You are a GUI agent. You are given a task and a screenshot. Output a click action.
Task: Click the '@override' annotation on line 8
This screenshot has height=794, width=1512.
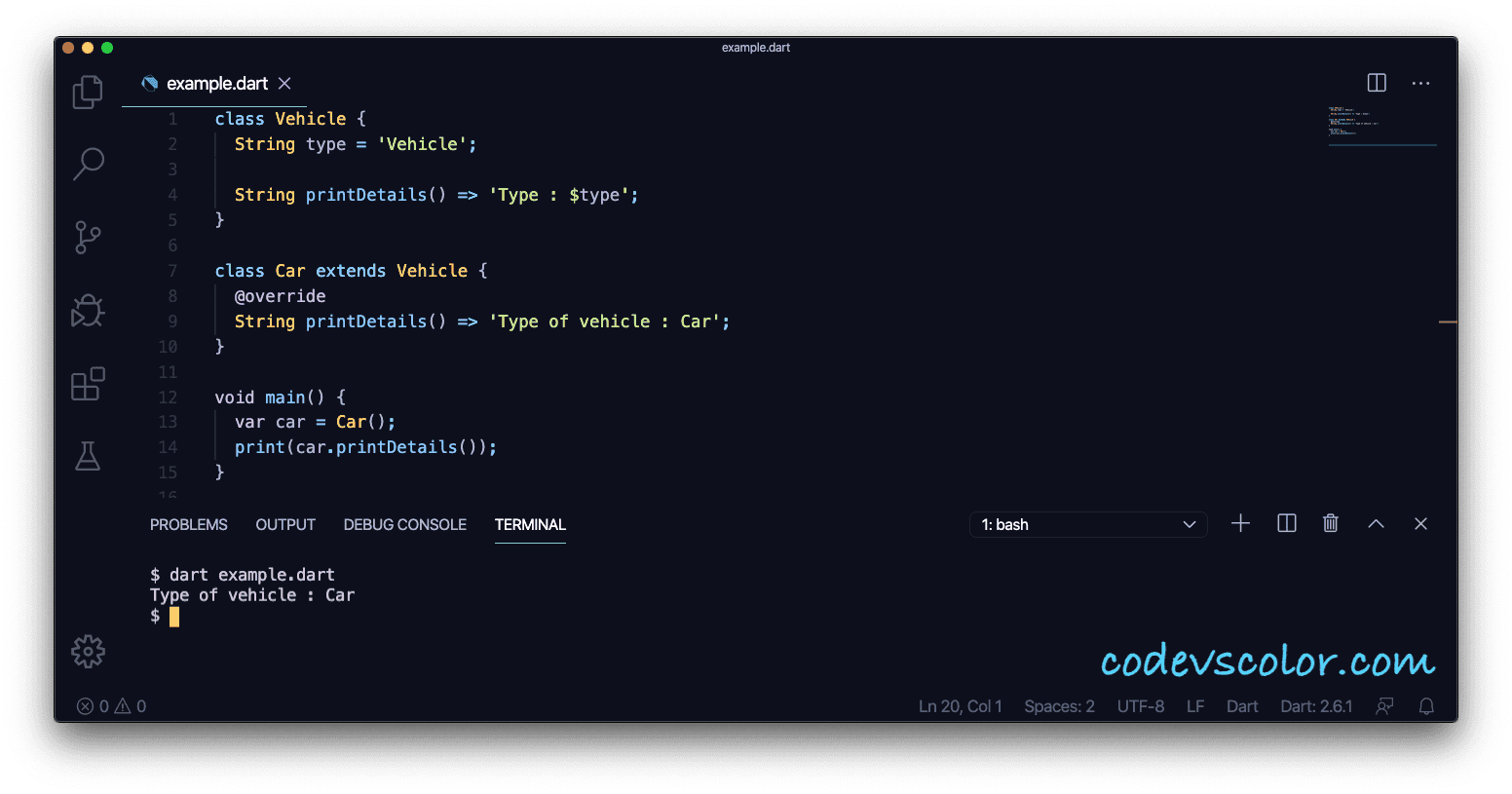281,296
